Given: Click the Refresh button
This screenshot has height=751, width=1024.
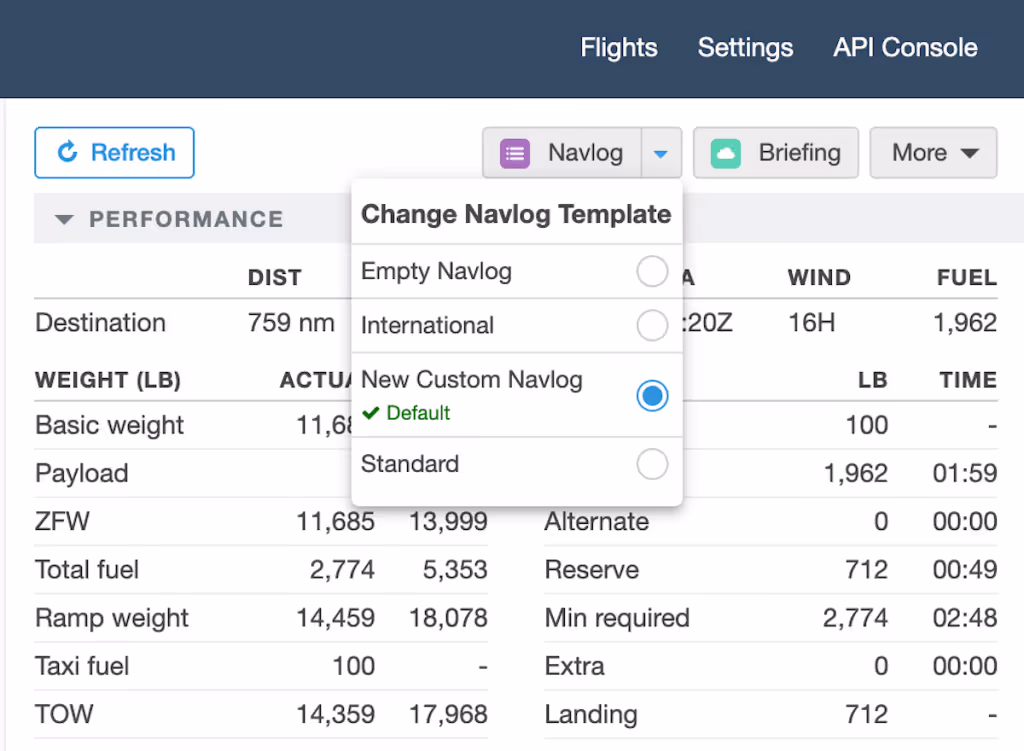Looking at the screenshot, I should [114, 153].
